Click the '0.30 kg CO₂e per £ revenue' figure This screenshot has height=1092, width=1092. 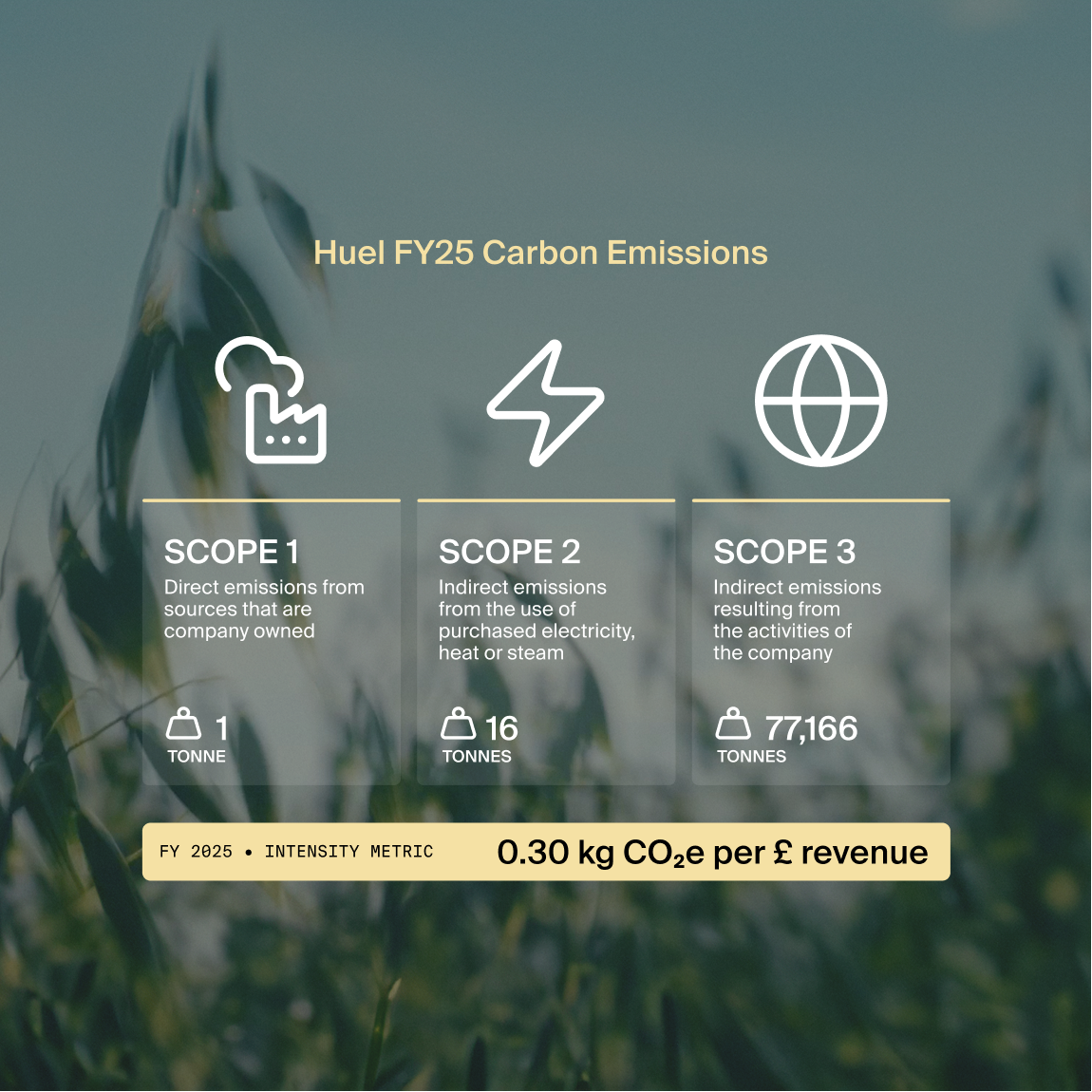pos(712,853)
